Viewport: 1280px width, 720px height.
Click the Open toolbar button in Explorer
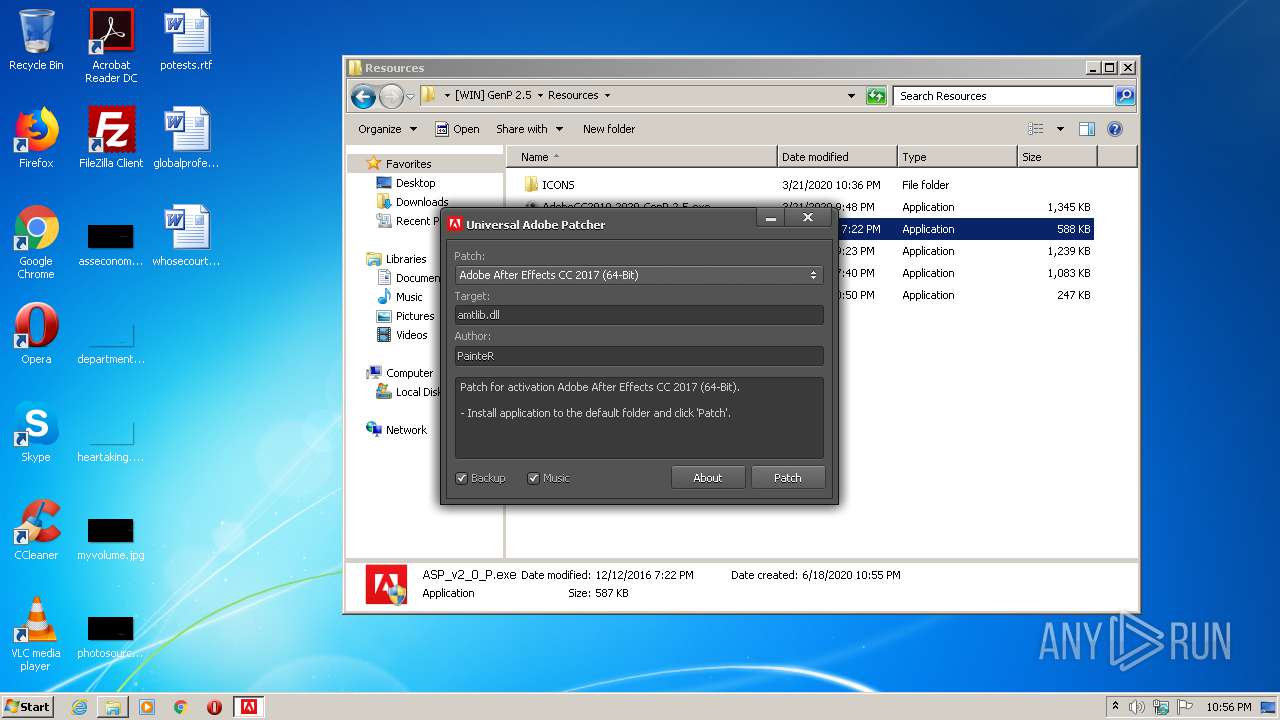457,129
